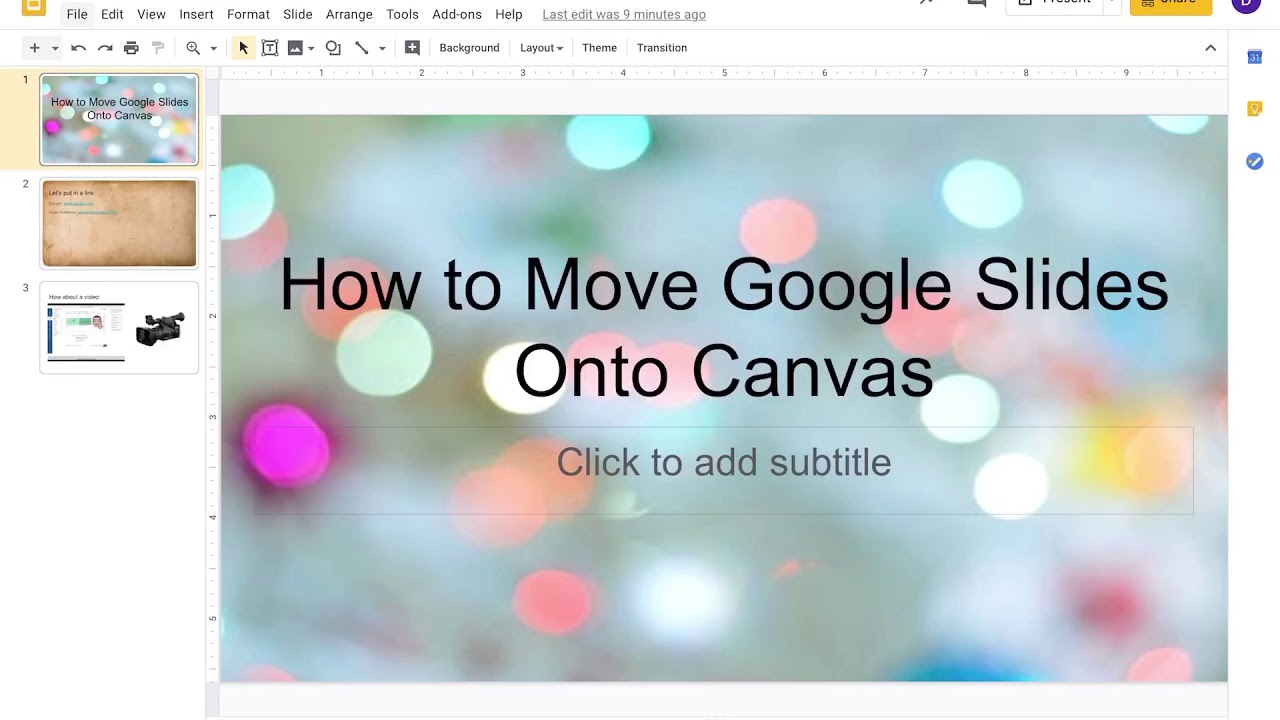Open the shape tool

[333, 48]
